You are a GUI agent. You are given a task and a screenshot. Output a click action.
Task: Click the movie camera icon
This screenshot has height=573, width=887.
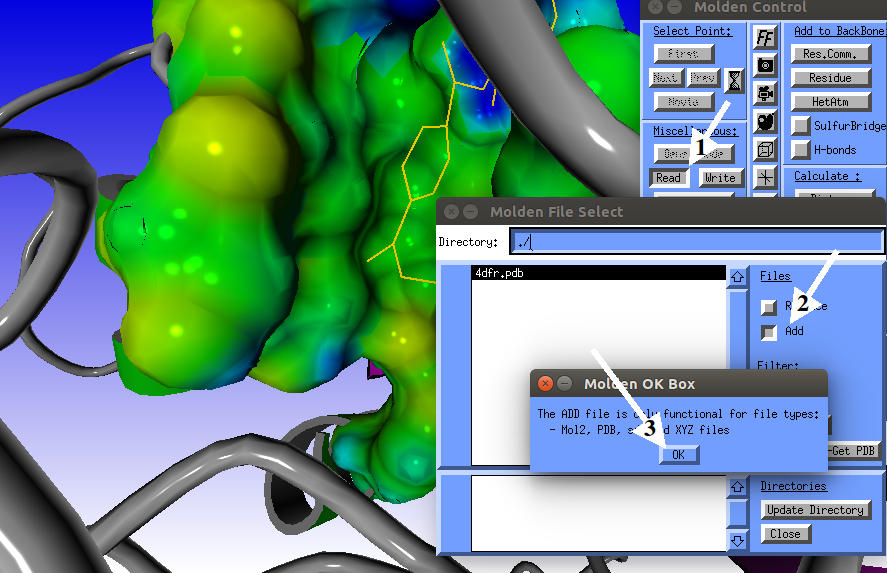tap(765, 93)
